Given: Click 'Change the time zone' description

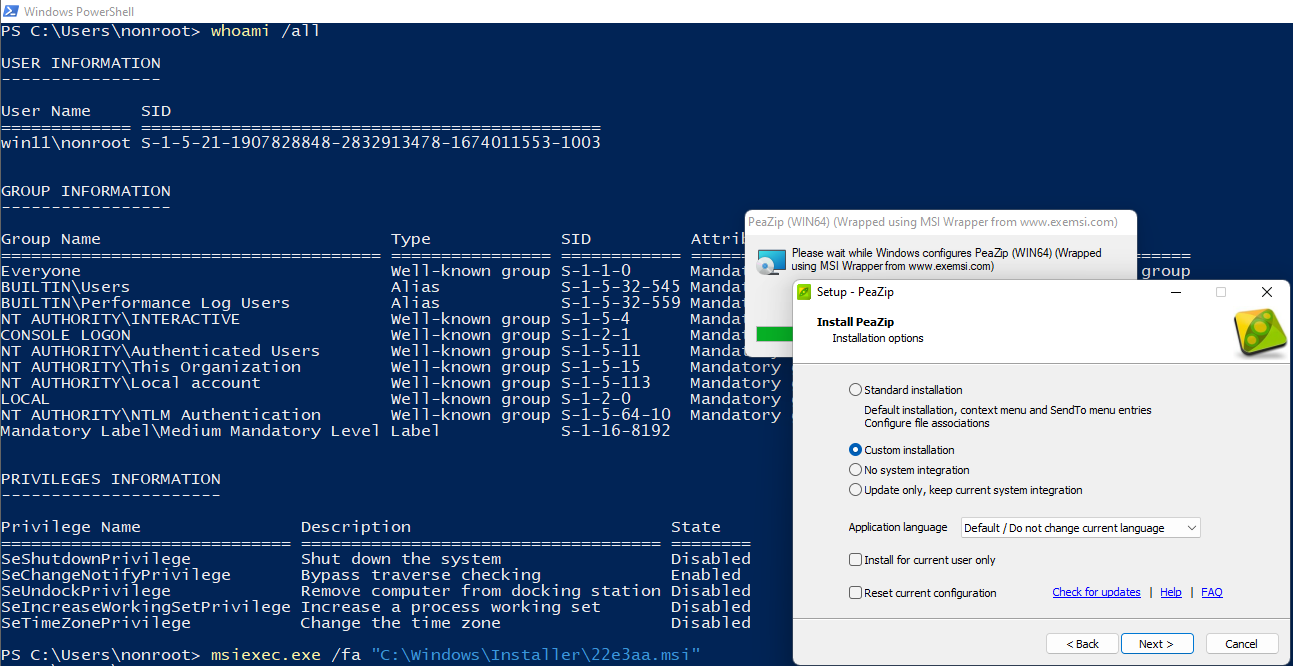Looking at the screenshot, I should pyautogui.click(x=401, y=623).
